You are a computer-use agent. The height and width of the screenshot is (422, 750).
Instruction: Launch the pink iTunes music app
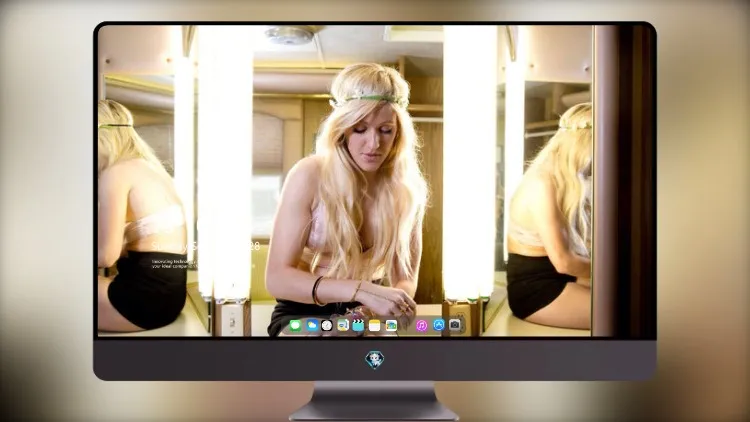point(421,326)
